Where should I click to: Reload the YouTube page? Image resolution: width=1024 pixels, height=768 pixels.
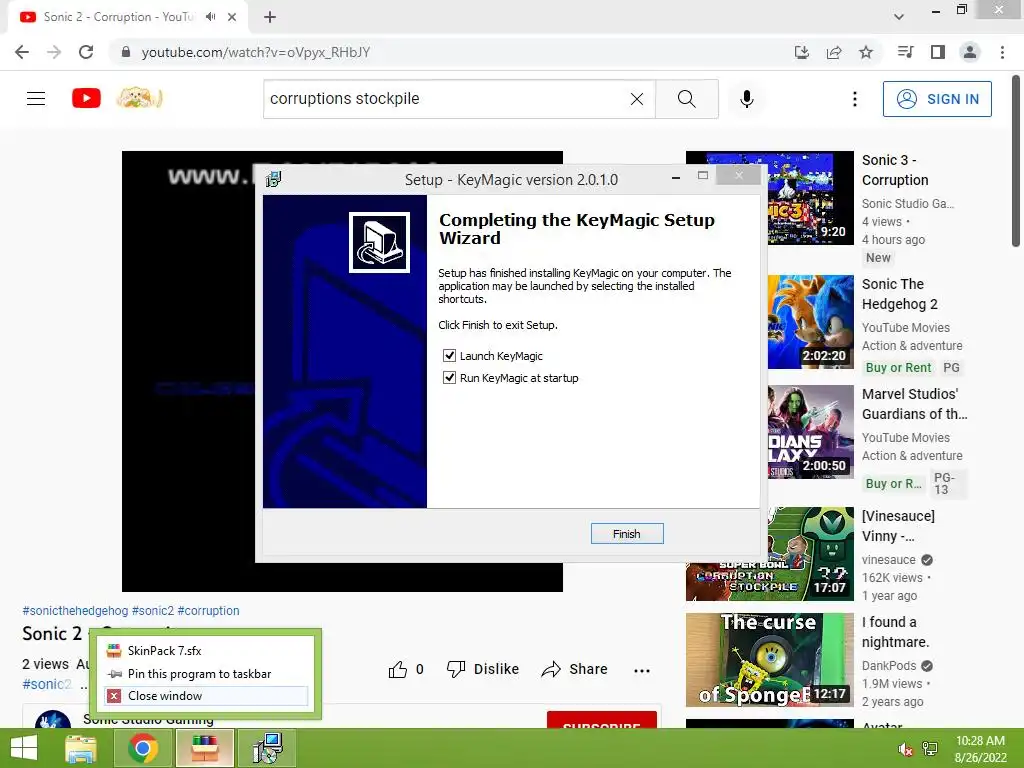point(86,52)
